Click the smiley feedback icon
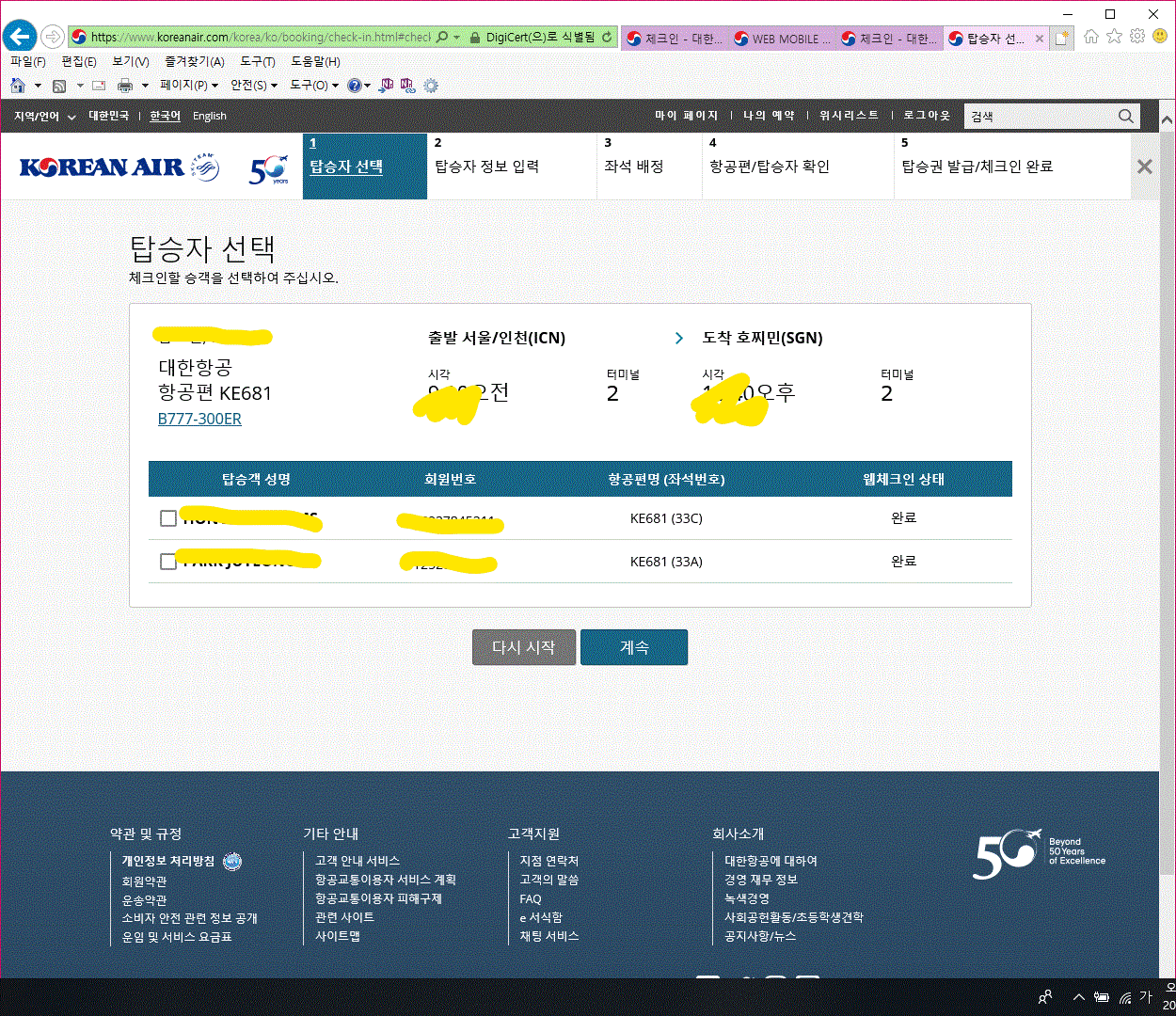1176x1016 pixels. click(1160, 37)
